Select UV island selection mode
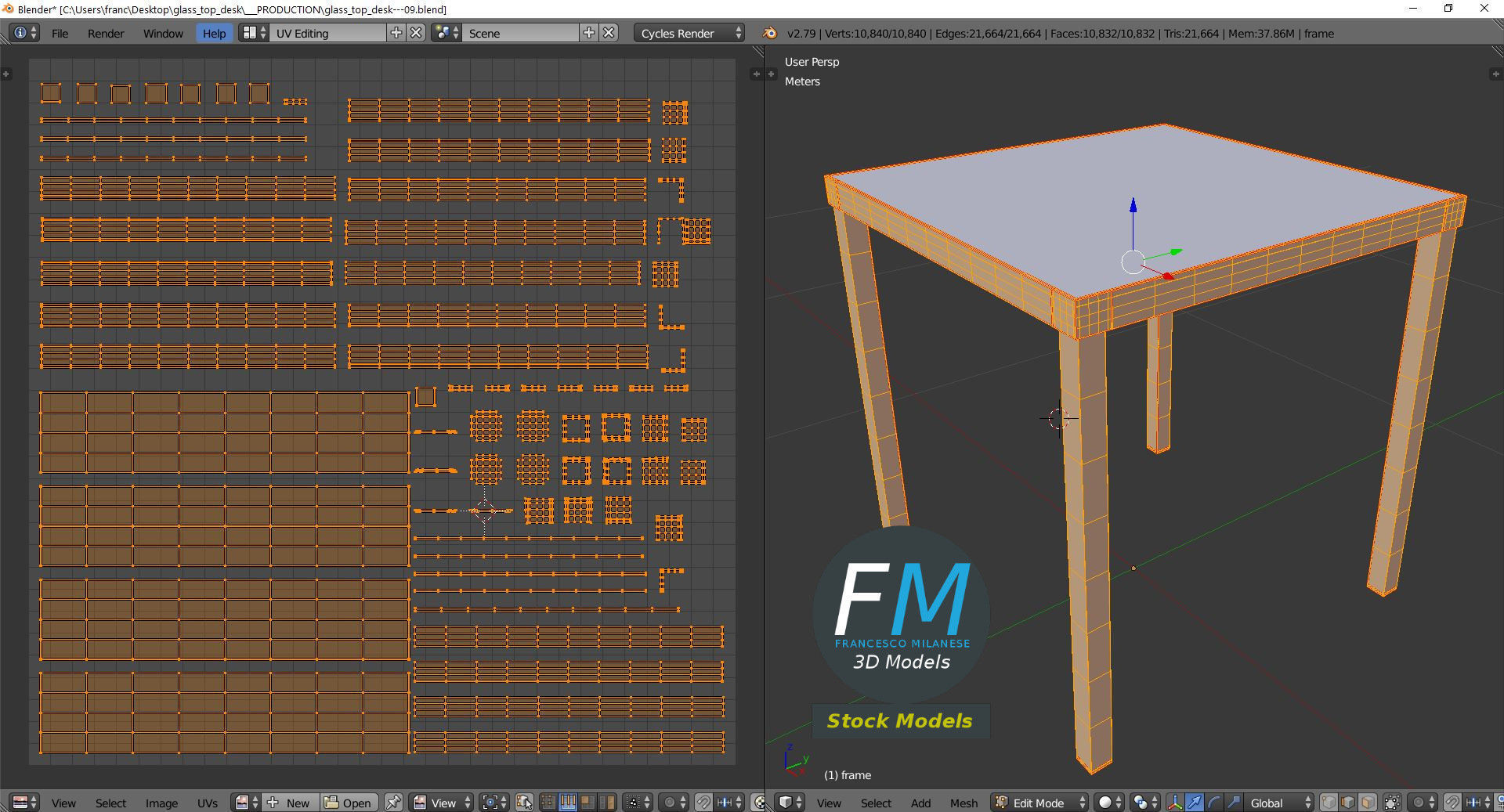The height and width of the screenshot is (812, 1504). (x=607, y=803)
